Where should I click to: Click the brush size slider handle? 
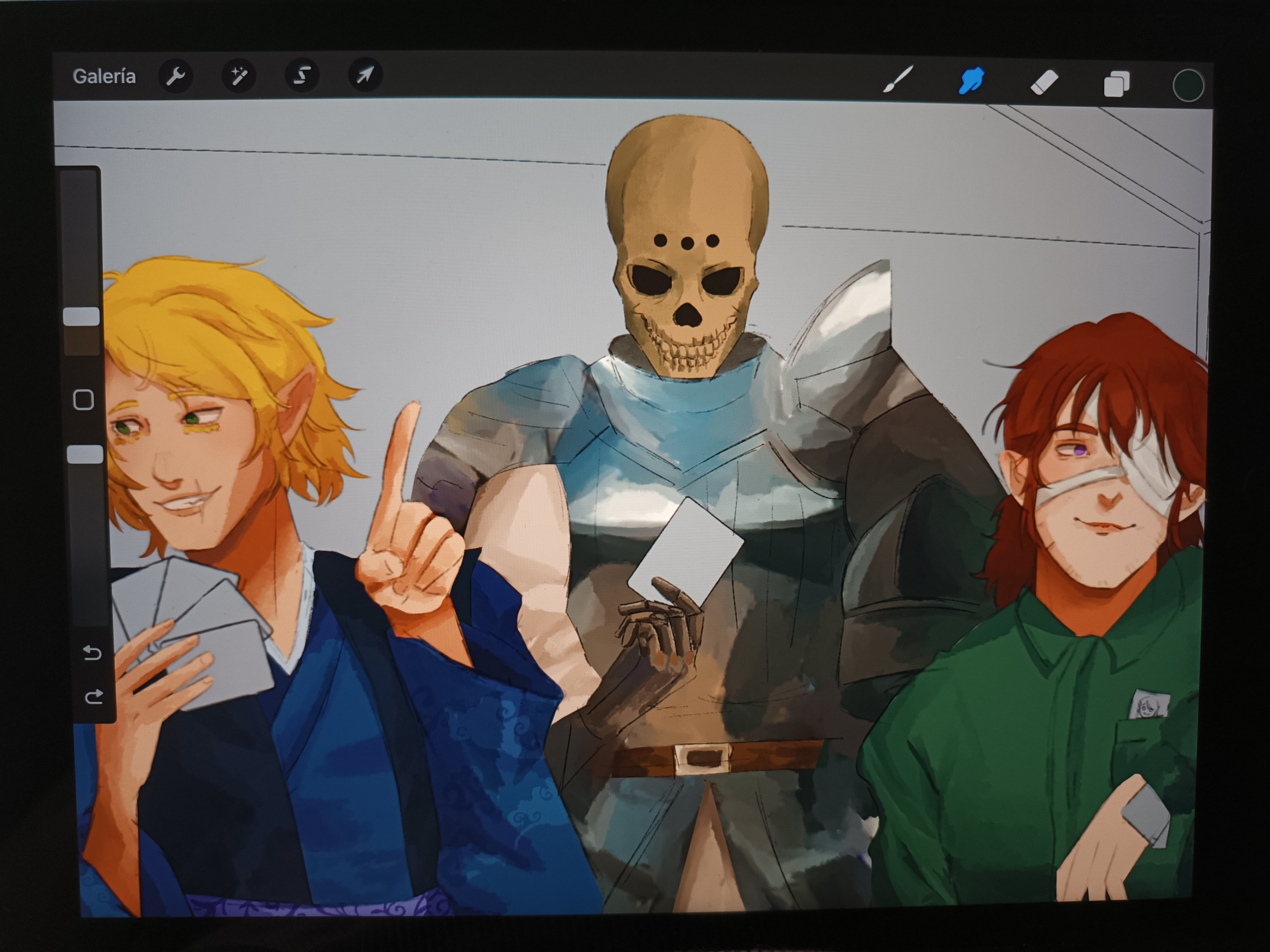(82, 316)
